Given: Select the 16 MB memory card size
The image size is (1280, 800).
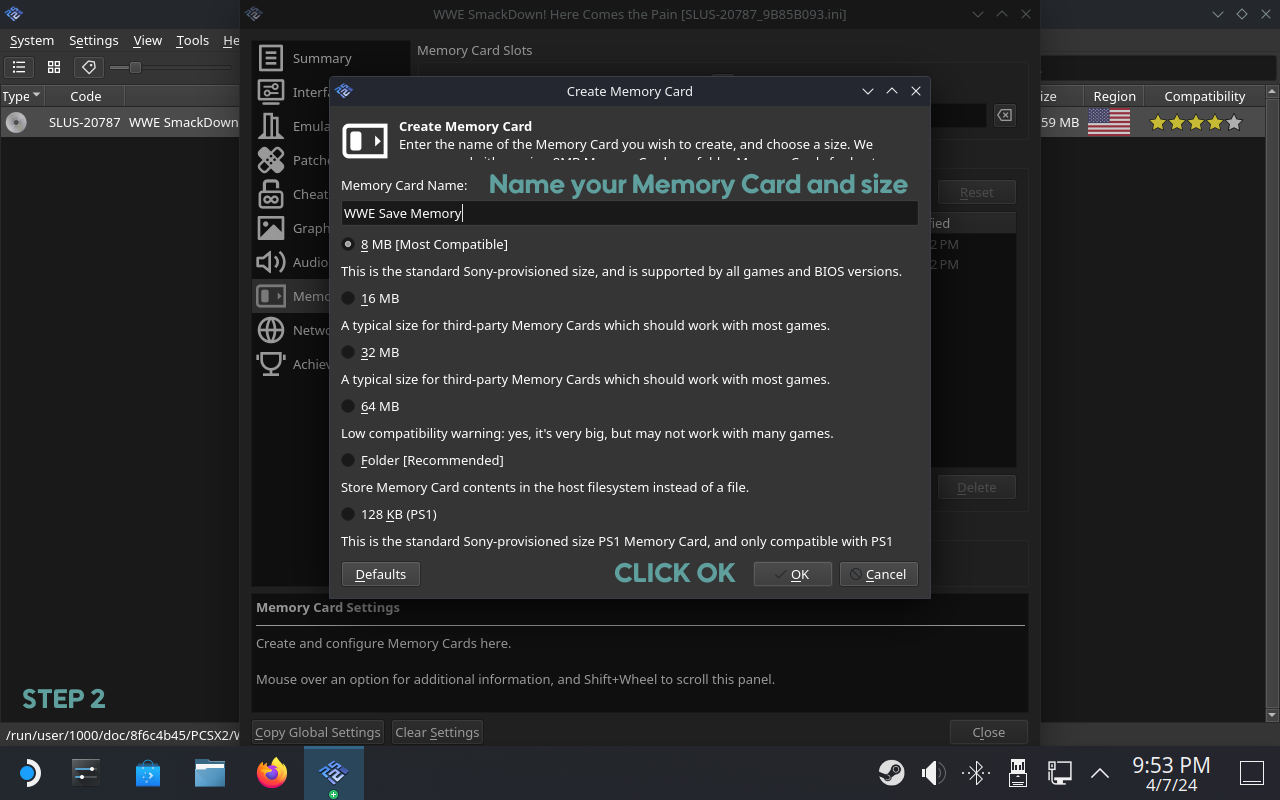Looking at the screenshot, I should click(349, 298).
